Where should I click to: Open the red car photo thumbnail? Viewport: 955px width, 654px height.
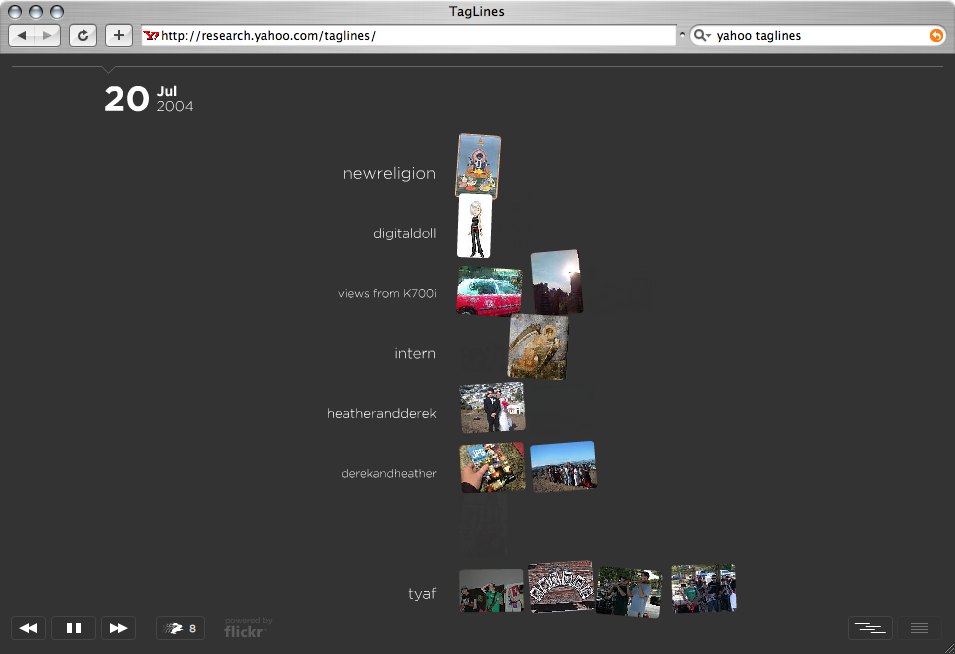point(488,291)
